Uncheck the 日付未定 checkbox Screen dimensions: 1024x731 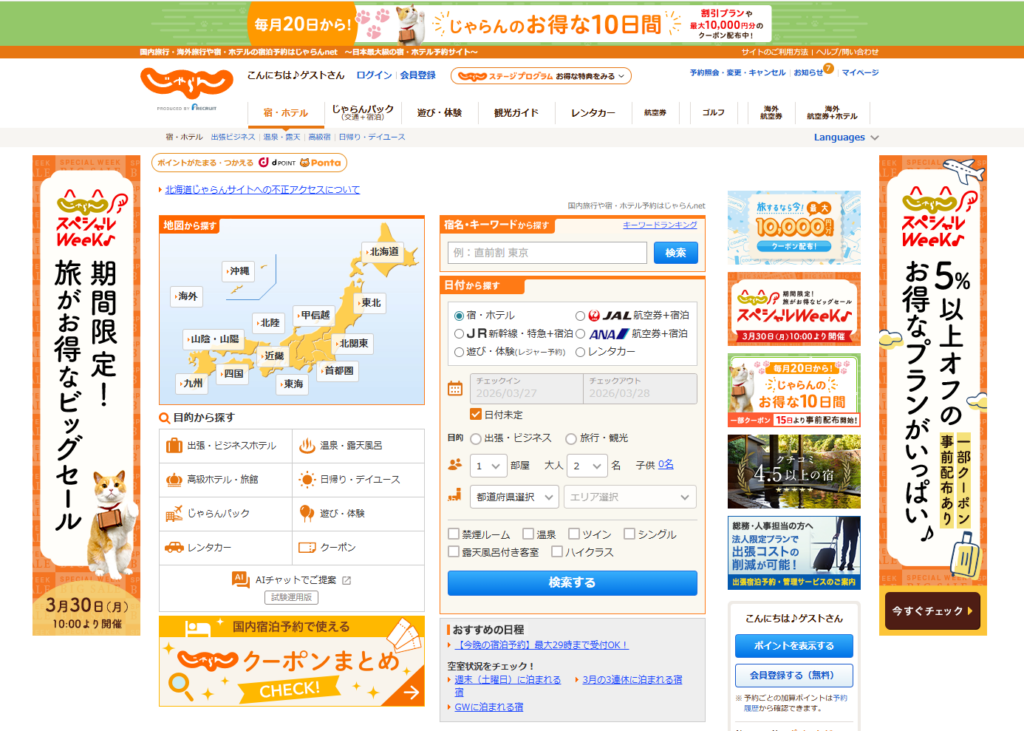(x=476, y=414)
